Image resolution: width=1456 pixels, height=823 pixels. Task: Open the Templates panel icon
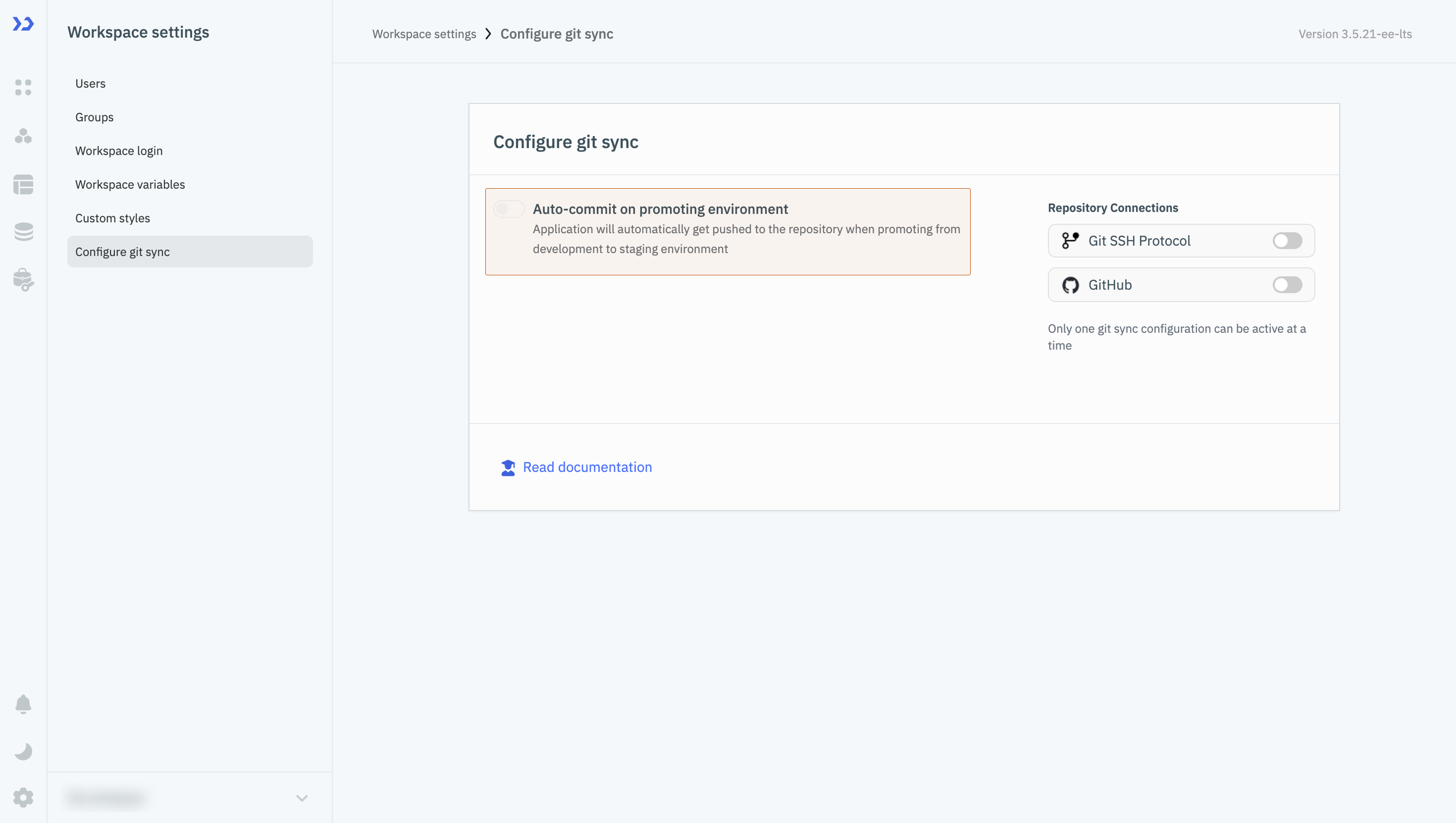coord(23,185)
